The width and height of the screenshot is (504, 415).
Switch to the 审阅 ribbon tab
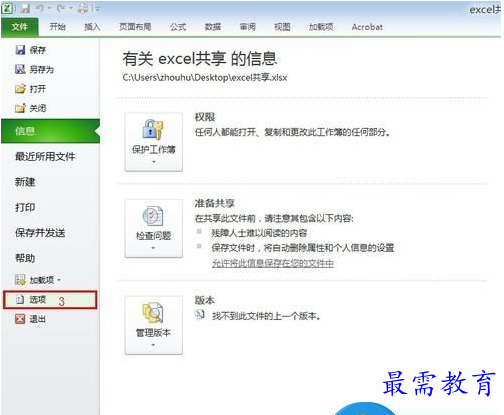point(248,27)
